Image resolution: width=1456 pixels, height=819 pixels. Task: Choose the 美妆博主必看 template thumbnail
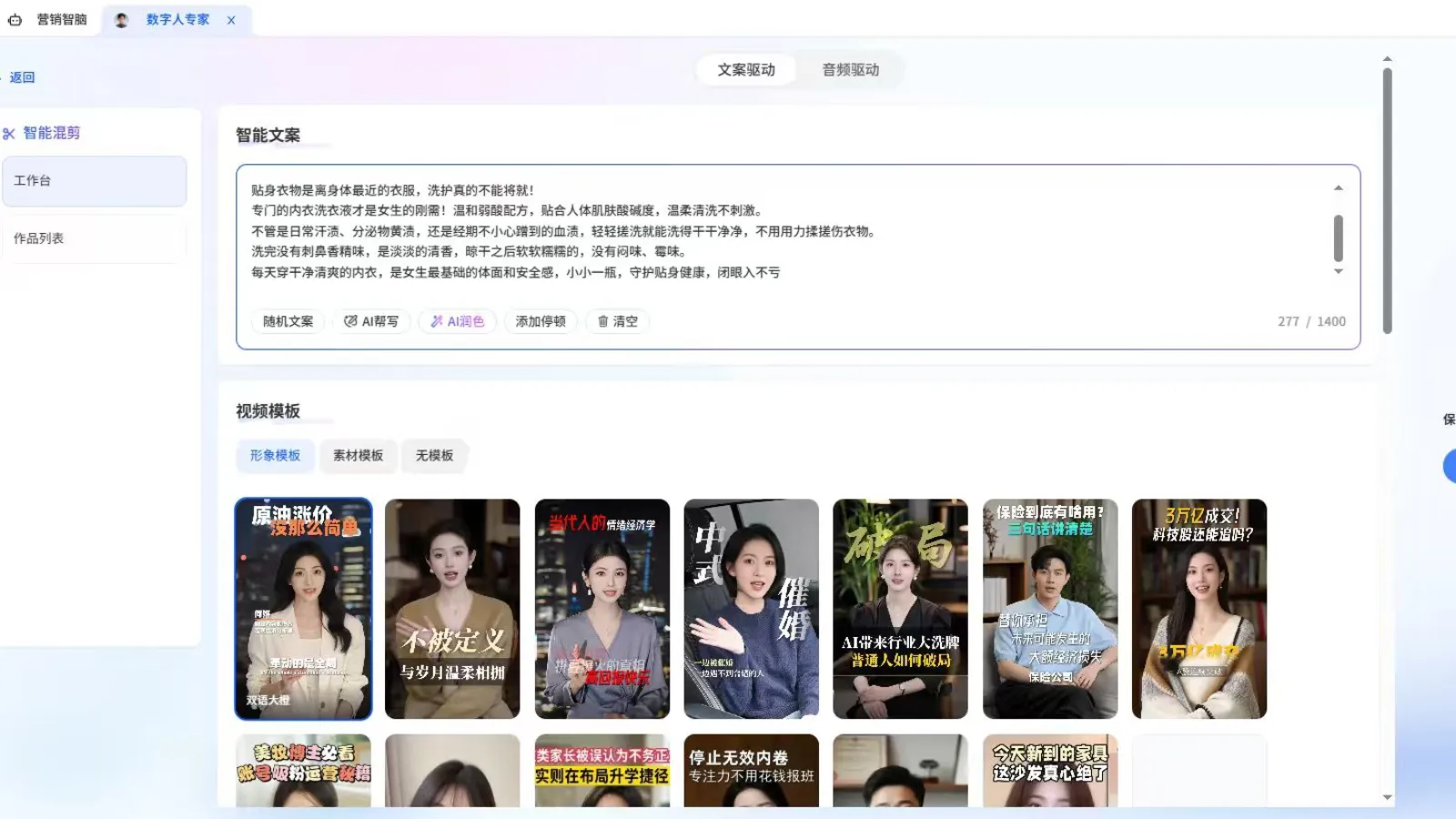(304, 771)
